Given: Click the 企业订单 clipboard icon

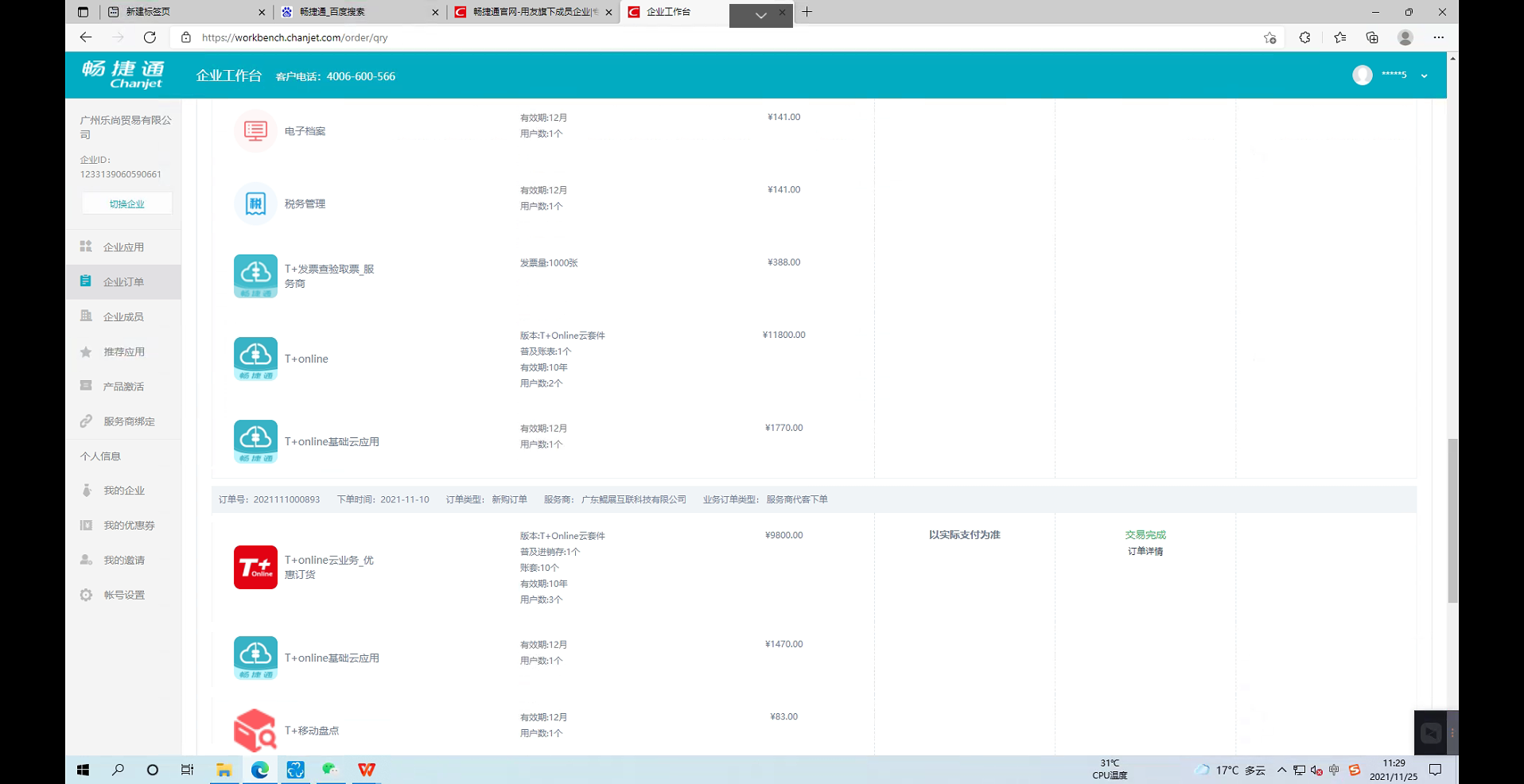Looking at the screenshot, I should coord(86,281).
